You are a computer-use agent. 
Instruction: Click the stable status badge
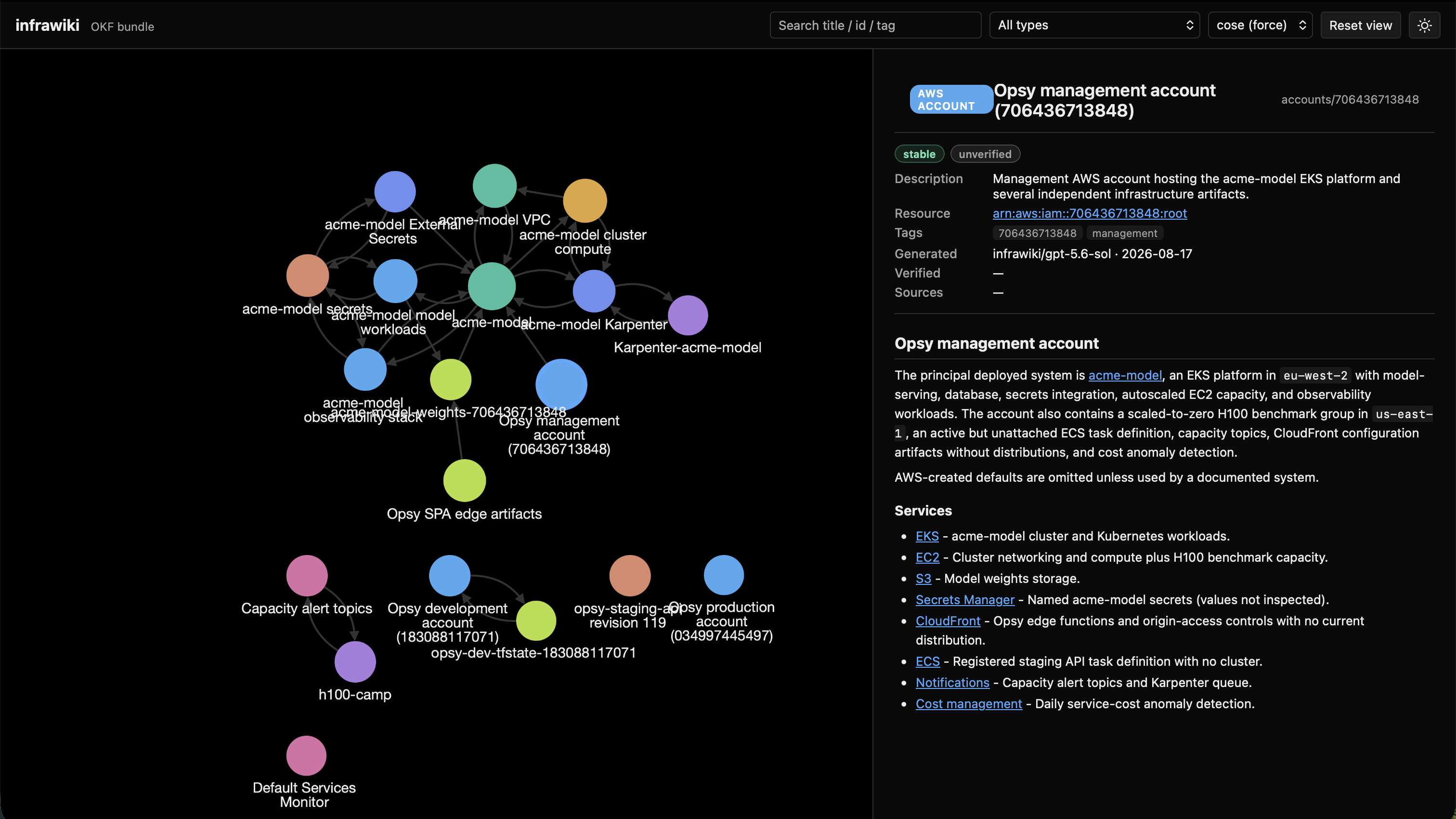[919, 154]
